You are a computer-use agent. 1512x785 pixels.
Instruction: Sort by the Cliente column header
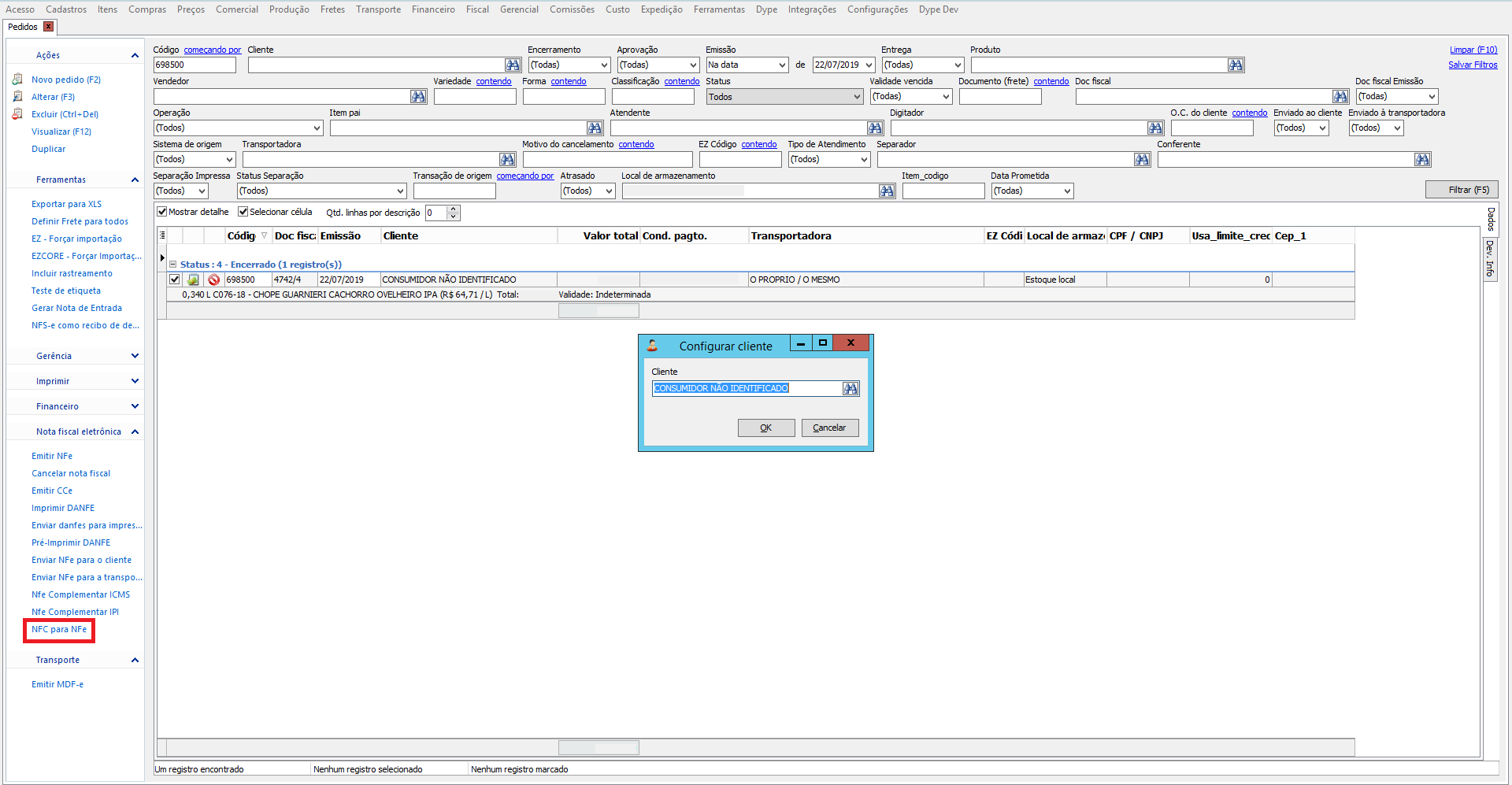(x=469, y=235)
